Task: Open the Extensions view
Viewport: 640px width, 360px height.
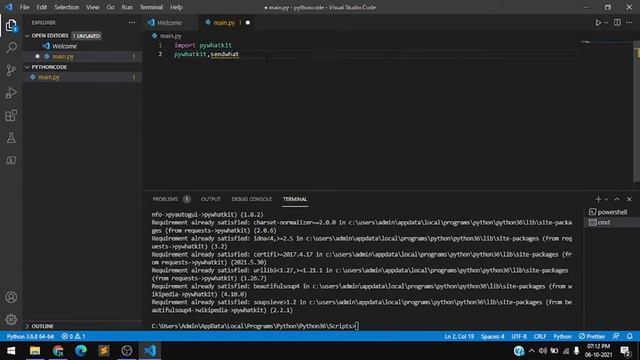Action: pos(11,116)
